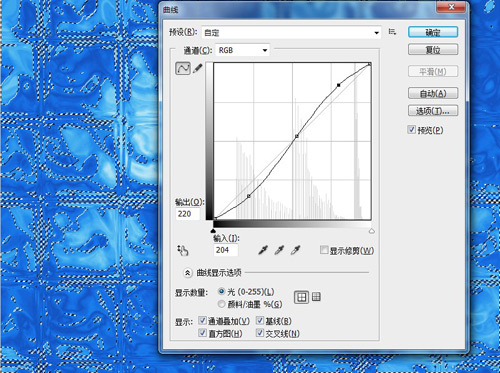Screen dimensions: 500x373
Task: Close the Curves dialog window
Action: click(x=451, y=7)
